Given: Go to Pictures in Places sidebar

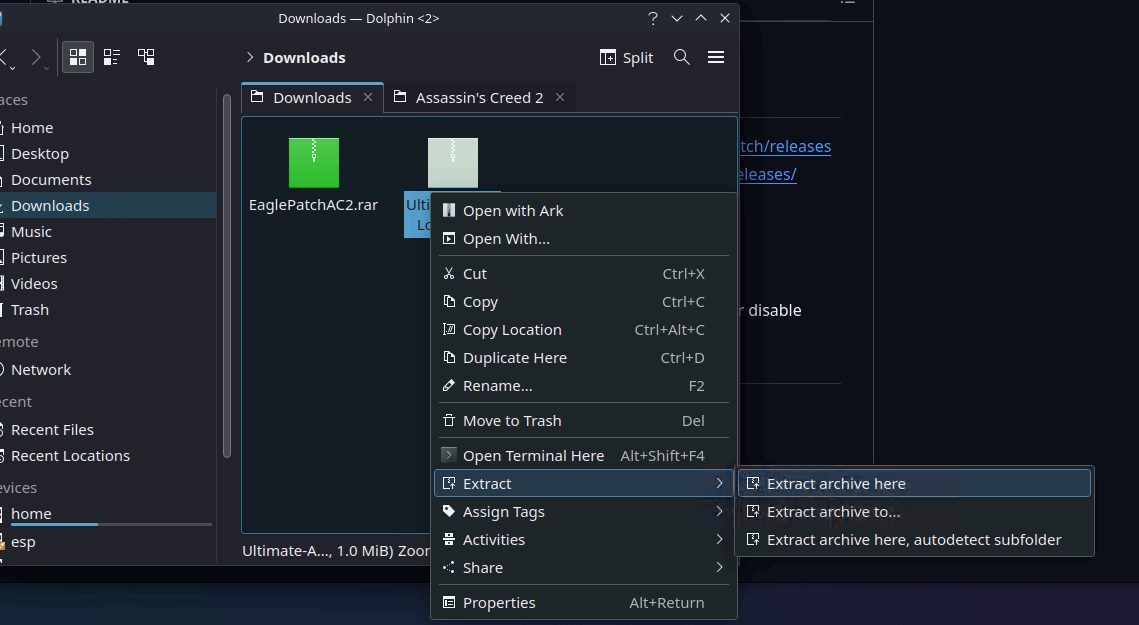Looking at the screenshot, I should pos(38,258).
